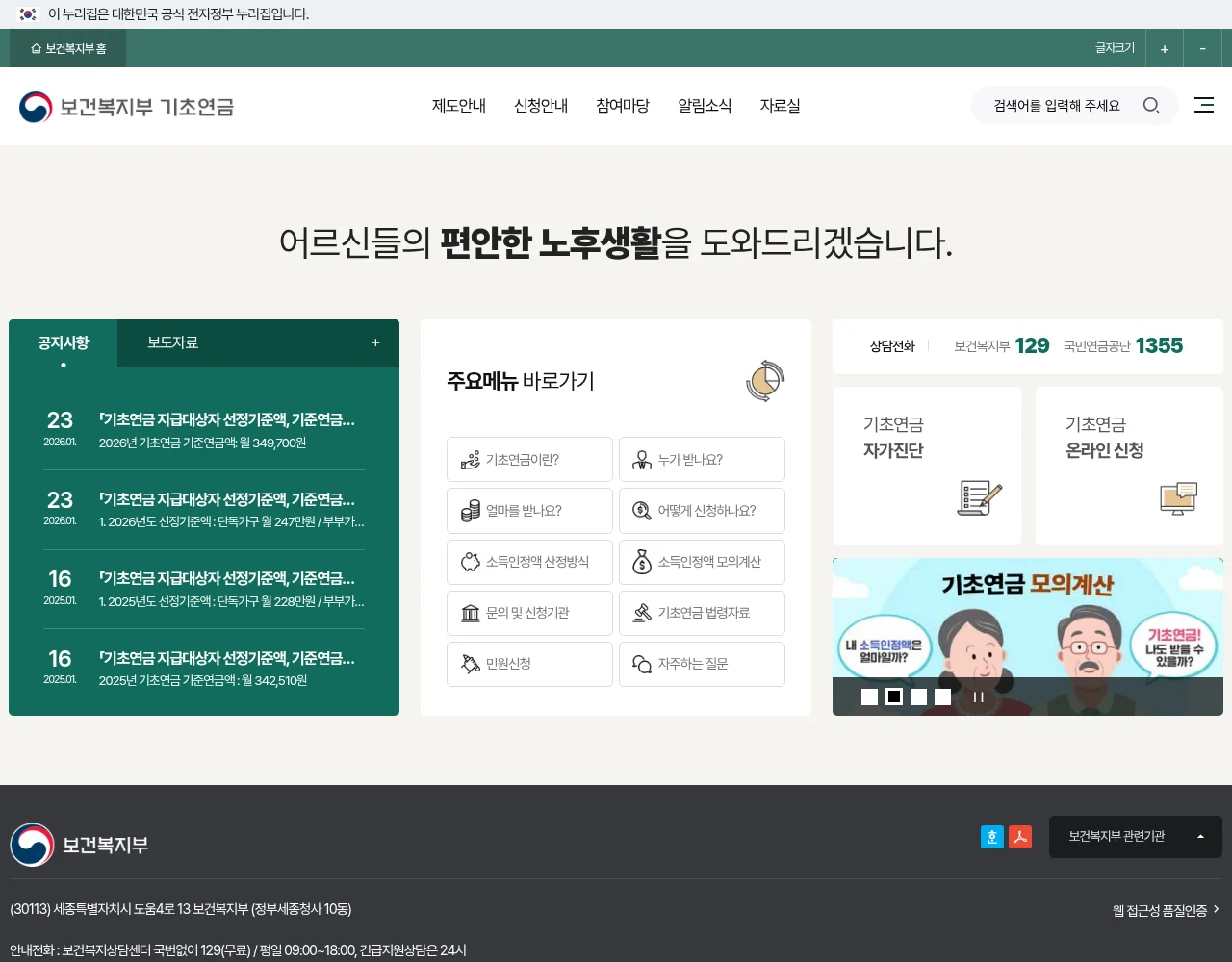Open 민원신청 shortcut
Image resolution: width=1232 pixels, height=962 pixels.
529,664
